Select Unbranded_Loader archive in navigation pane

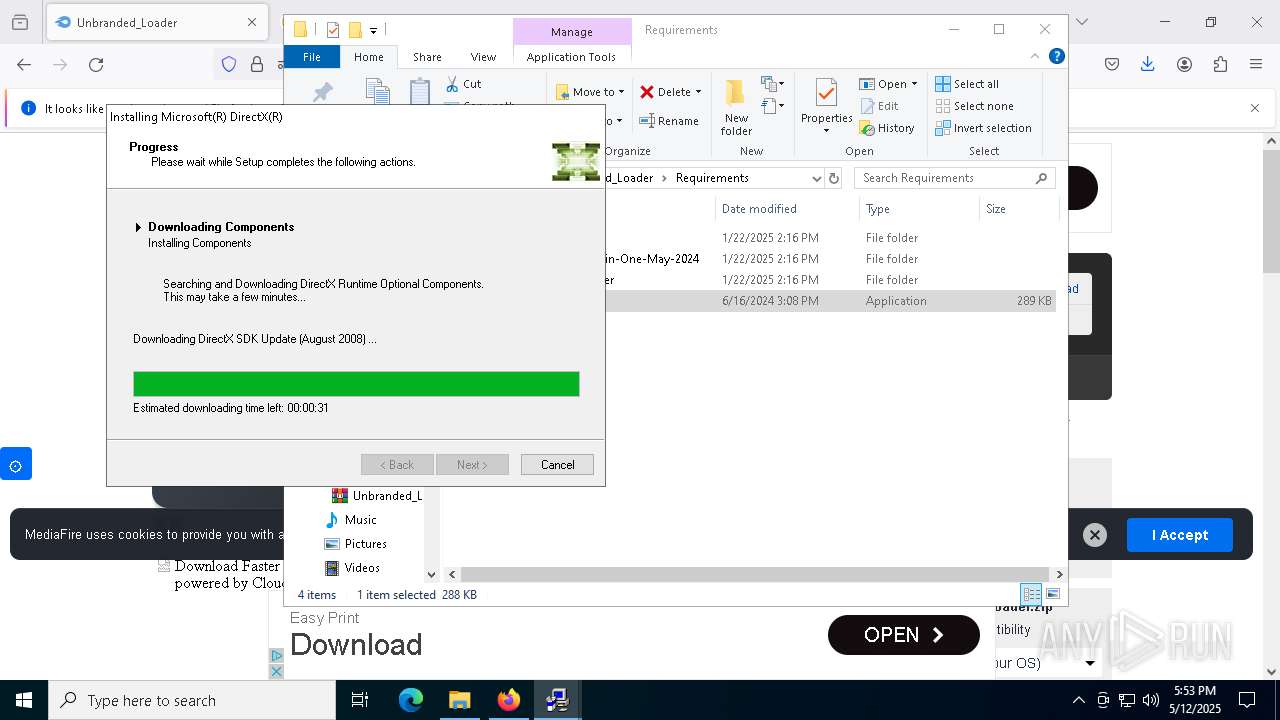tap(376, 496)
